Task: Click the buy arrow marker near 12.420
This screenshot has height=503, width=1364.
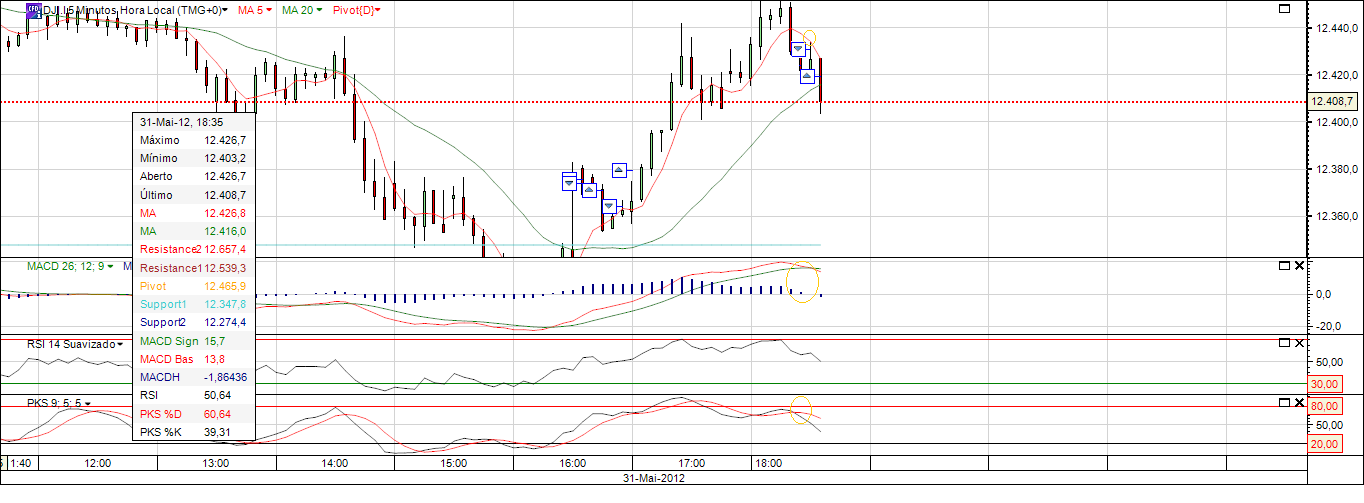Action: 807,76
